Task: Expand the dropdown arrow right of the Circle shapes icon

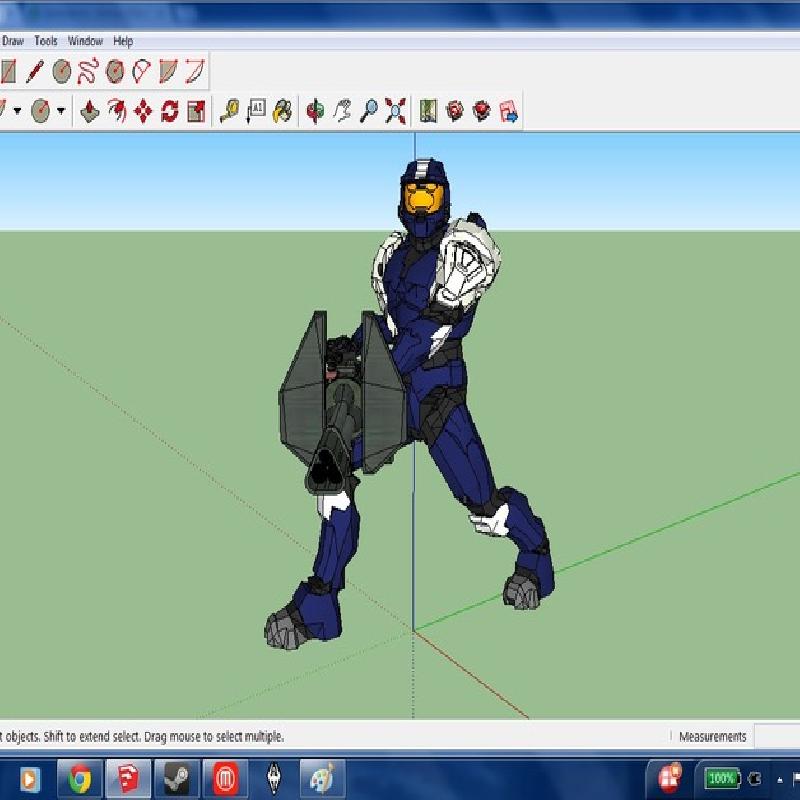Action: point(61,111)
